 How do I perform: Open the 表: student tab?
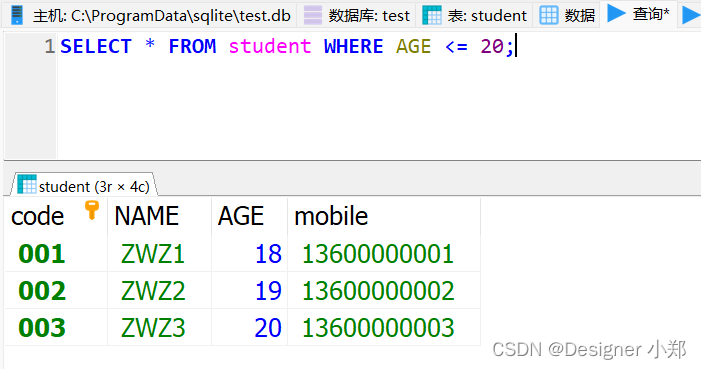click(474, 16)
